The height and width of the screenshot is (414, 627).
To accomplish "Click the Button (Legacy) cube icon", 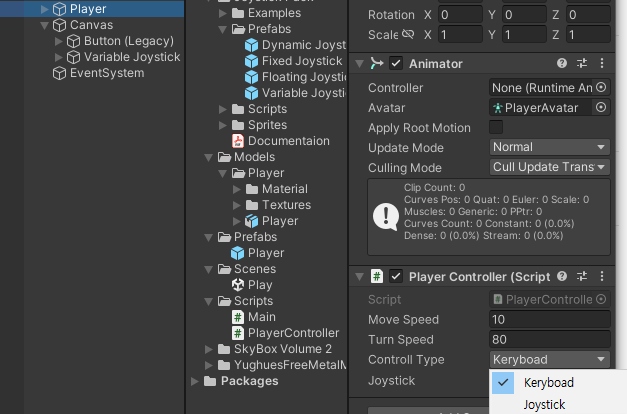I will [x=73, y=41].
